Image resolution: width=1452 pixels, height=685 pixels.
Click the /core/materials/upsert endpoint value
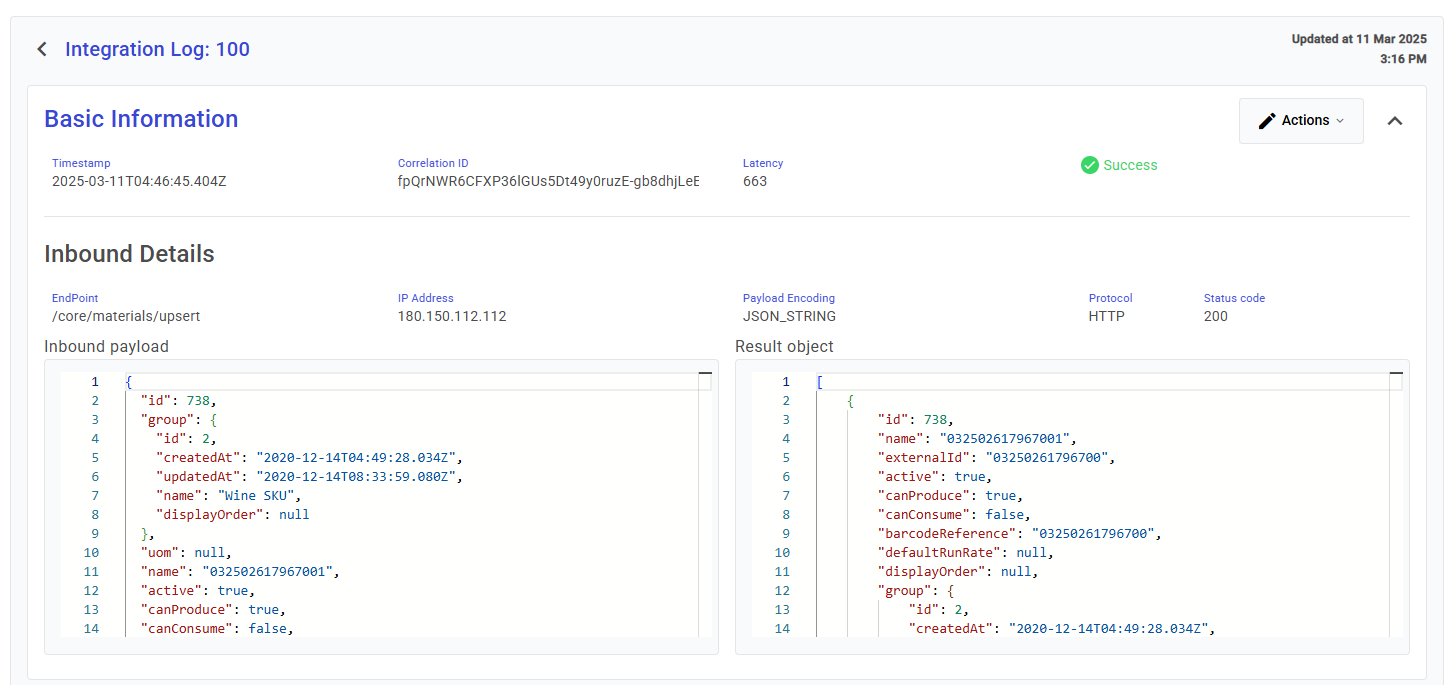click(x=126, y=316)
